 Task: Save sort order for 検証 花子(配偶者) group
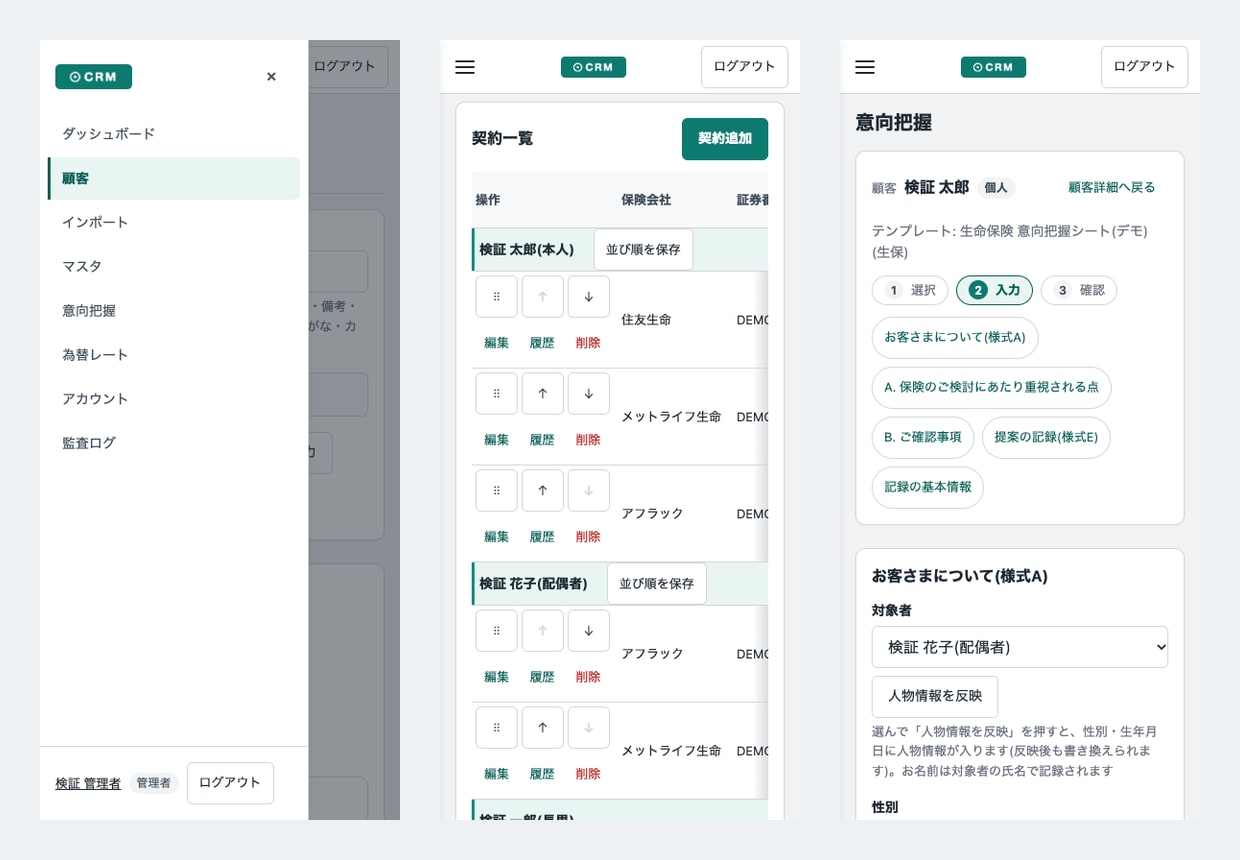(657, 584)
